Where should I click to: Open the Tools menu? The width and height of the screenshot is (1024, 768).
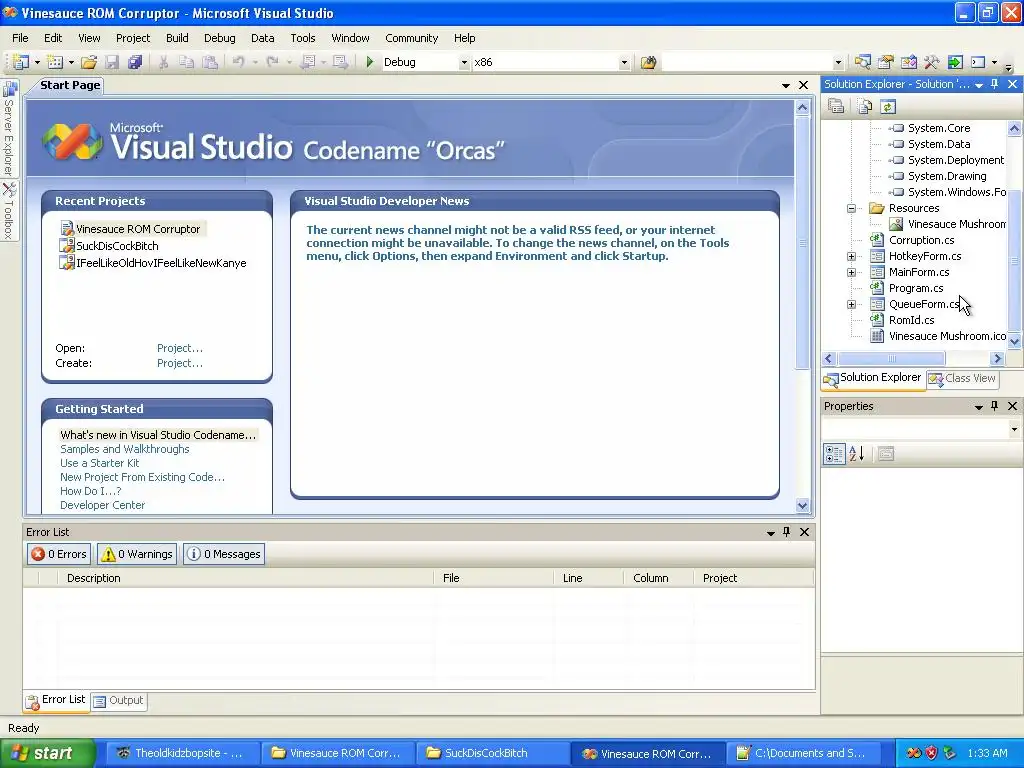302,38
